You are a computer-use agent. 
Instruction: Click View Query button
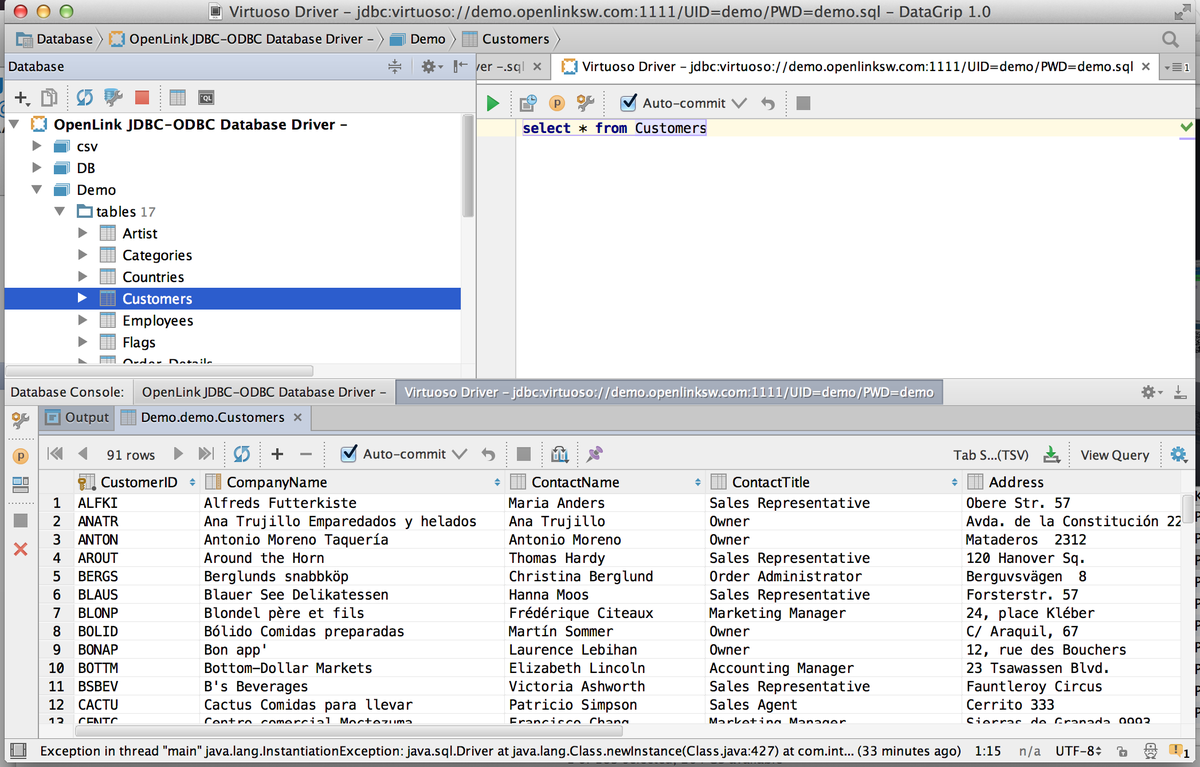(1115, 455)
